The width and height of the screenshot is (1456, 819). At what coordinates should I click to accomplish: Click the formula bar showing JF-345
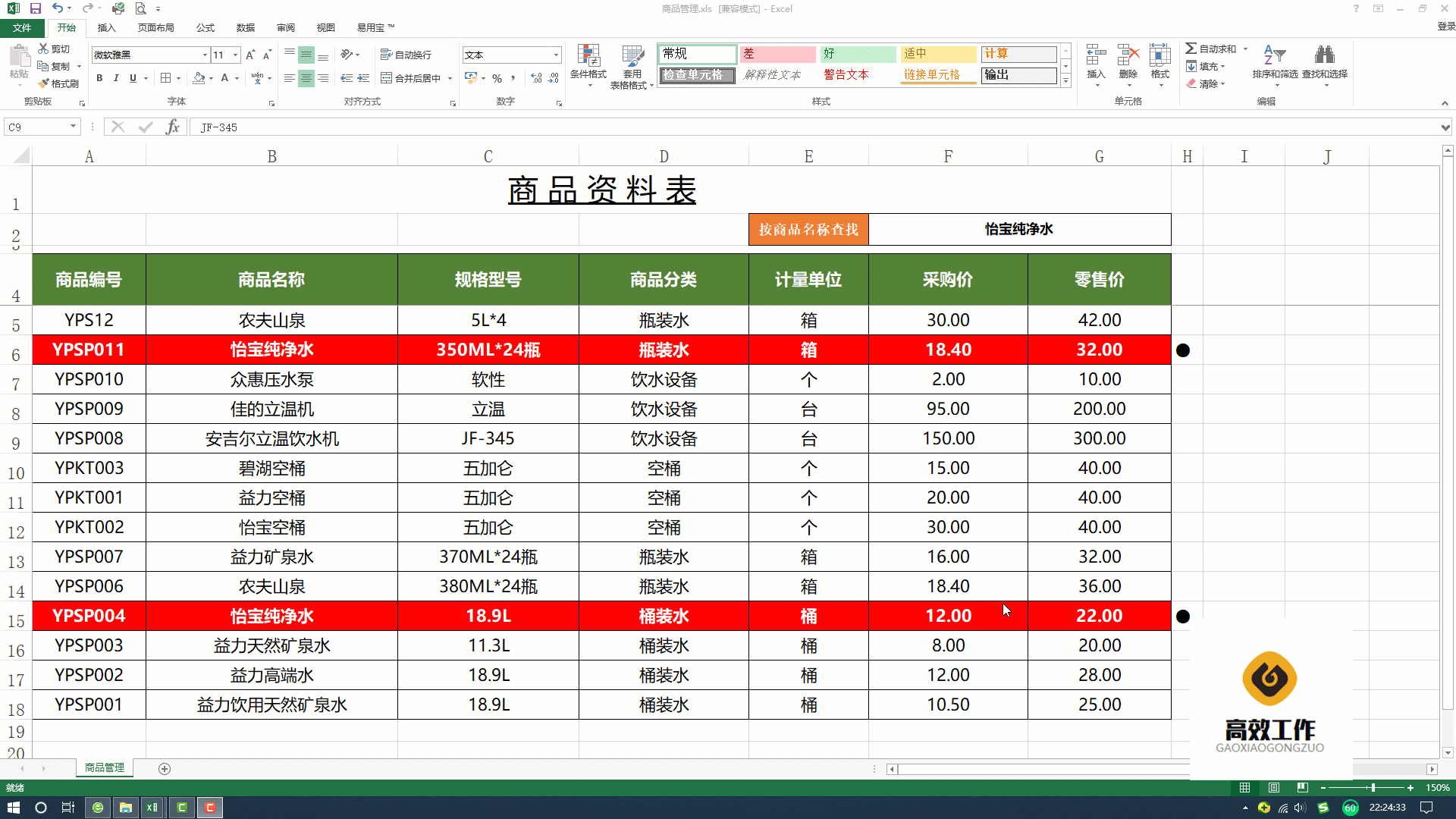tap(815, 127)
